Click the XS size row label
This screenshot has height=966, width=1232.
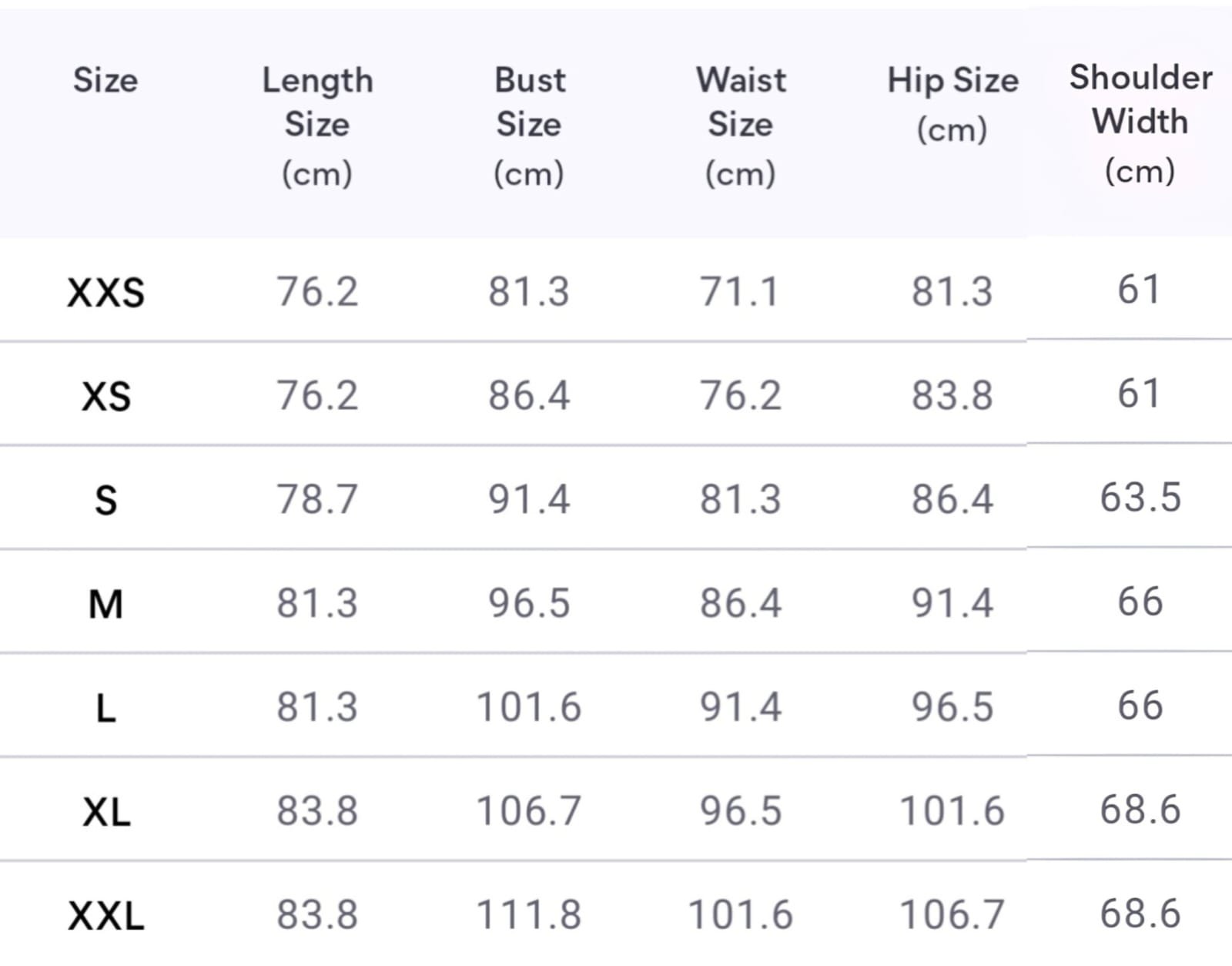pos(105,397)
